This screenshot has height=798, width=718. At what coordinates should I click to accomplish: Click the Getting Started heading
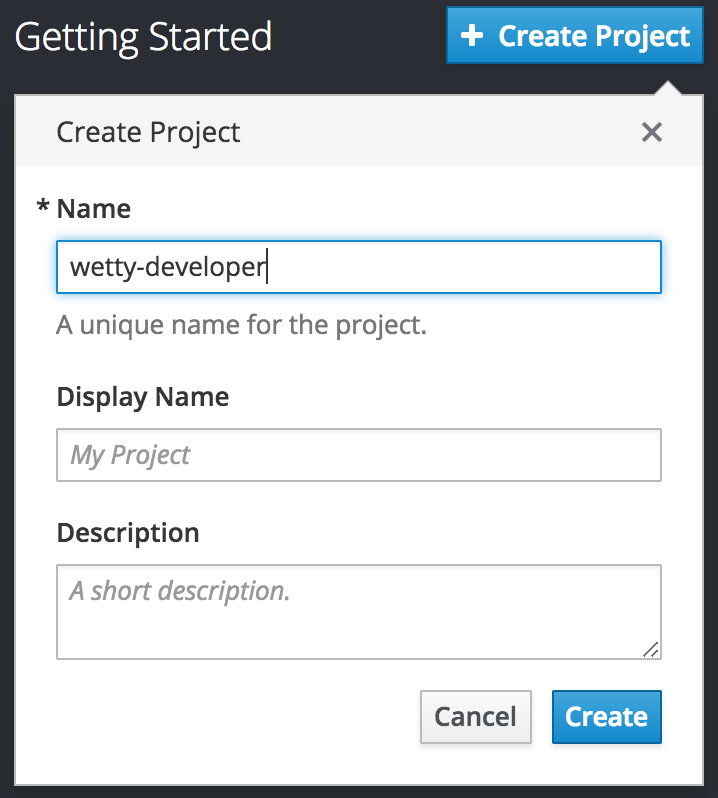(x=143, y=37)
